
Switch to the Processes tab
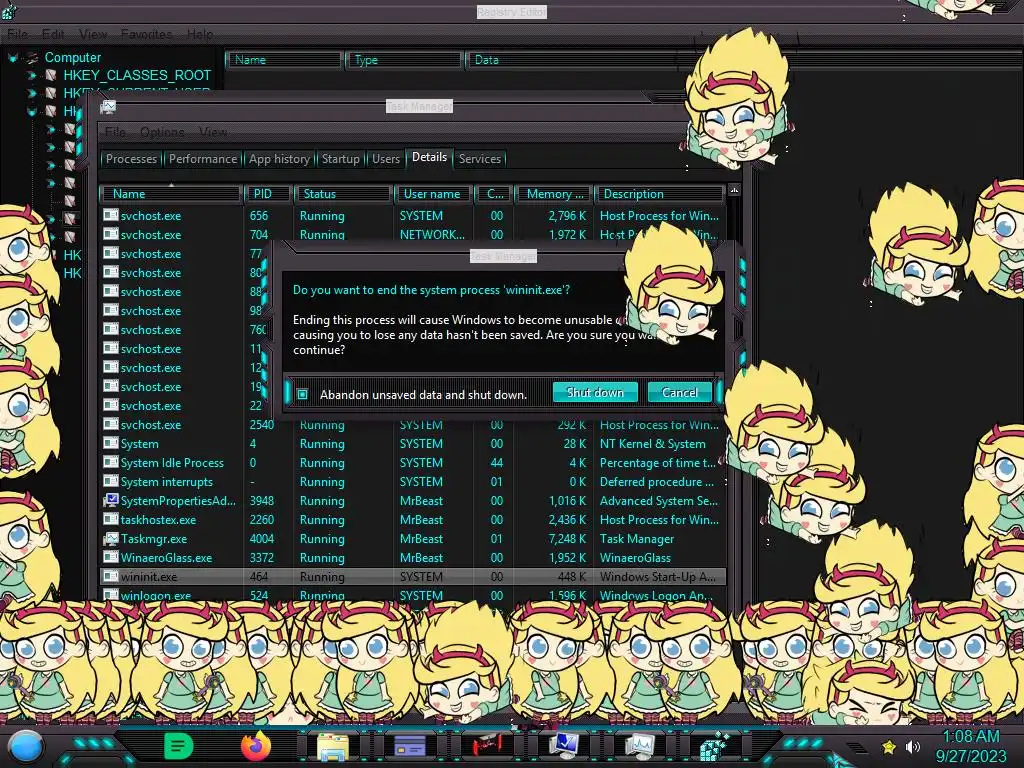point(131,159)
